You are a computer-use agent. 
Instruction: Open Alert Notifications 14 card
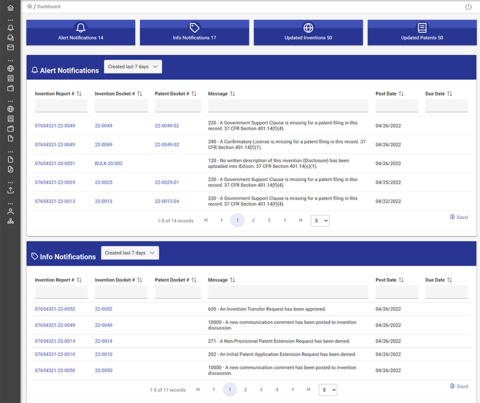81,32
